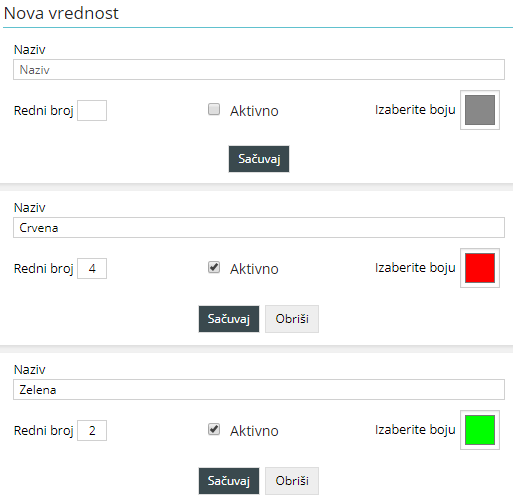Click the Aktivno label in Crvena row
Screen dimensions: 513x502
pyautogui.click(x=254, y=269)
